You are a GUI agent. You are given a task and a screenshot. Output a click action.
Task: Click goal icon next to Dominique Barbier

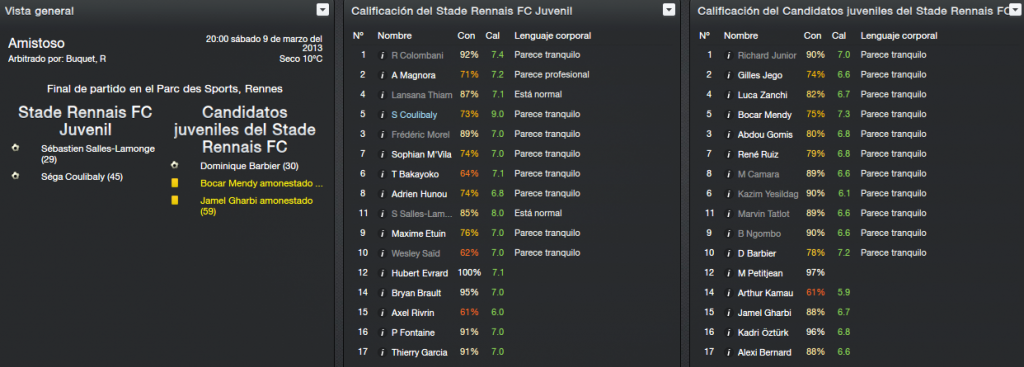click(x=174, y=166)
